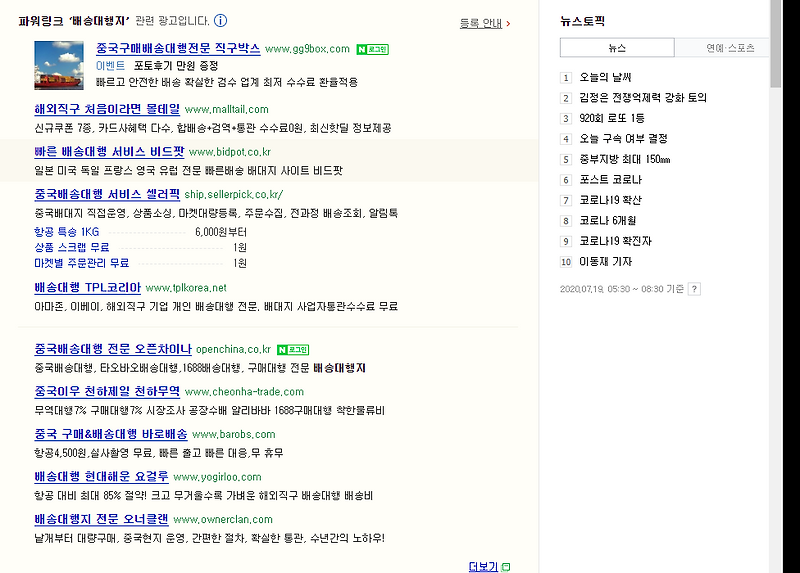Open 중국구매배송대행전문 직구박스 ad title

178,48
